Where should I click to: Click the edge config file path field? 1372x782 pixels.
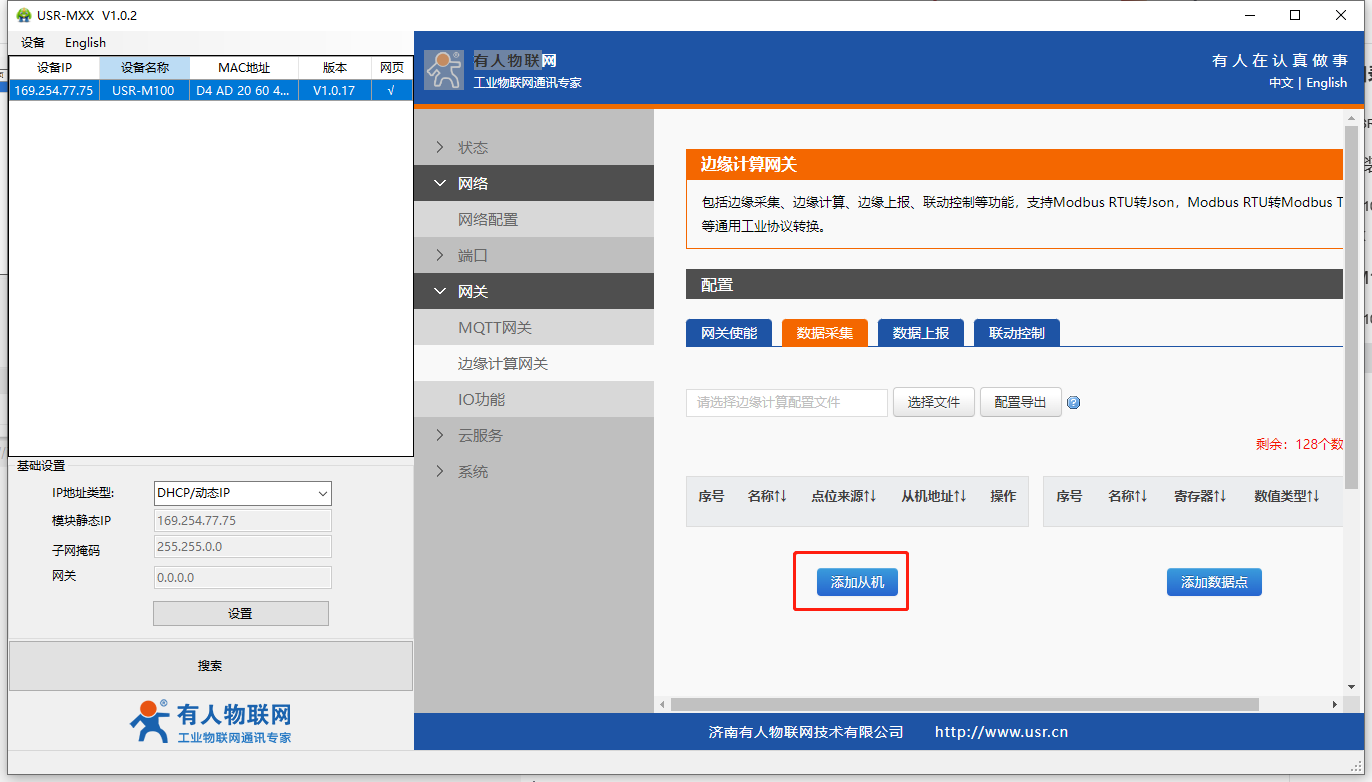pyautogui.click(x=787, y=402)
